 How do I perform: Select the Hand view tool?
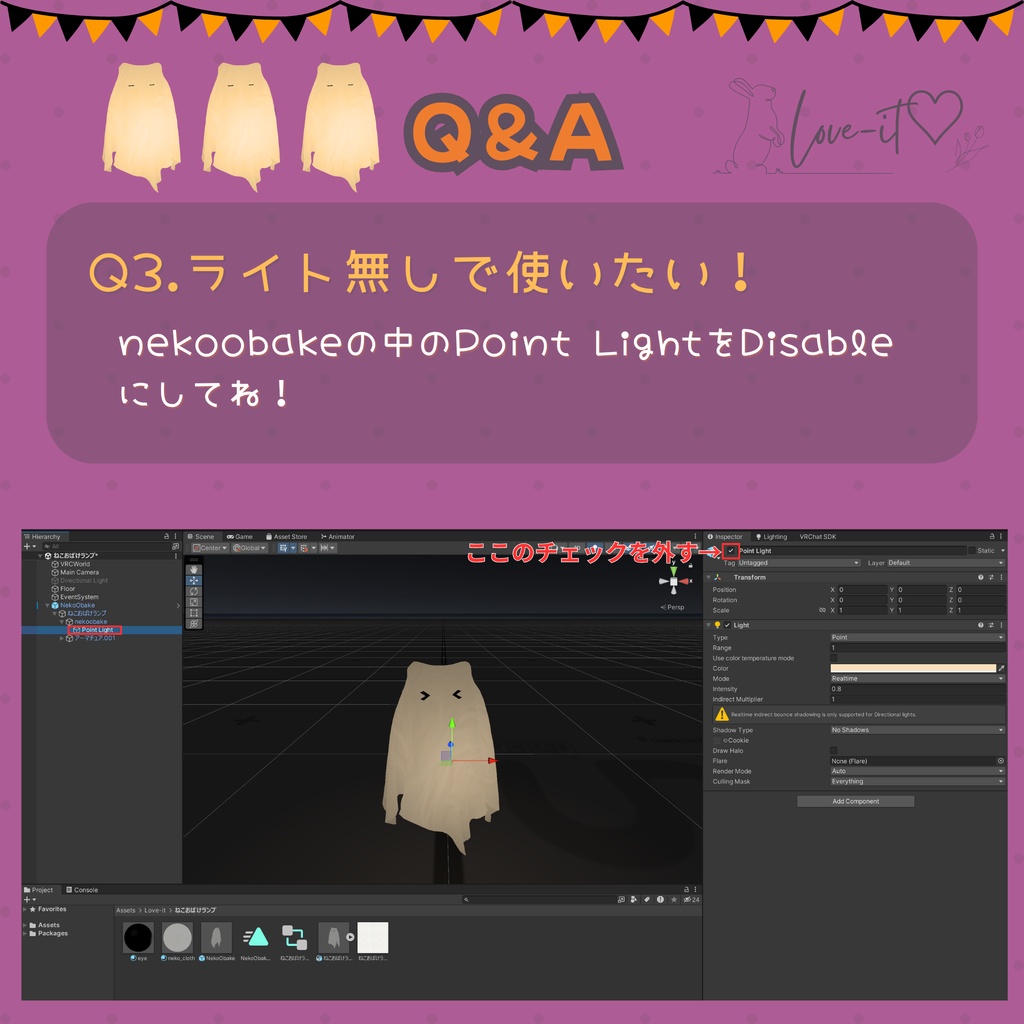pyautogui.click(x=194, y=569)
